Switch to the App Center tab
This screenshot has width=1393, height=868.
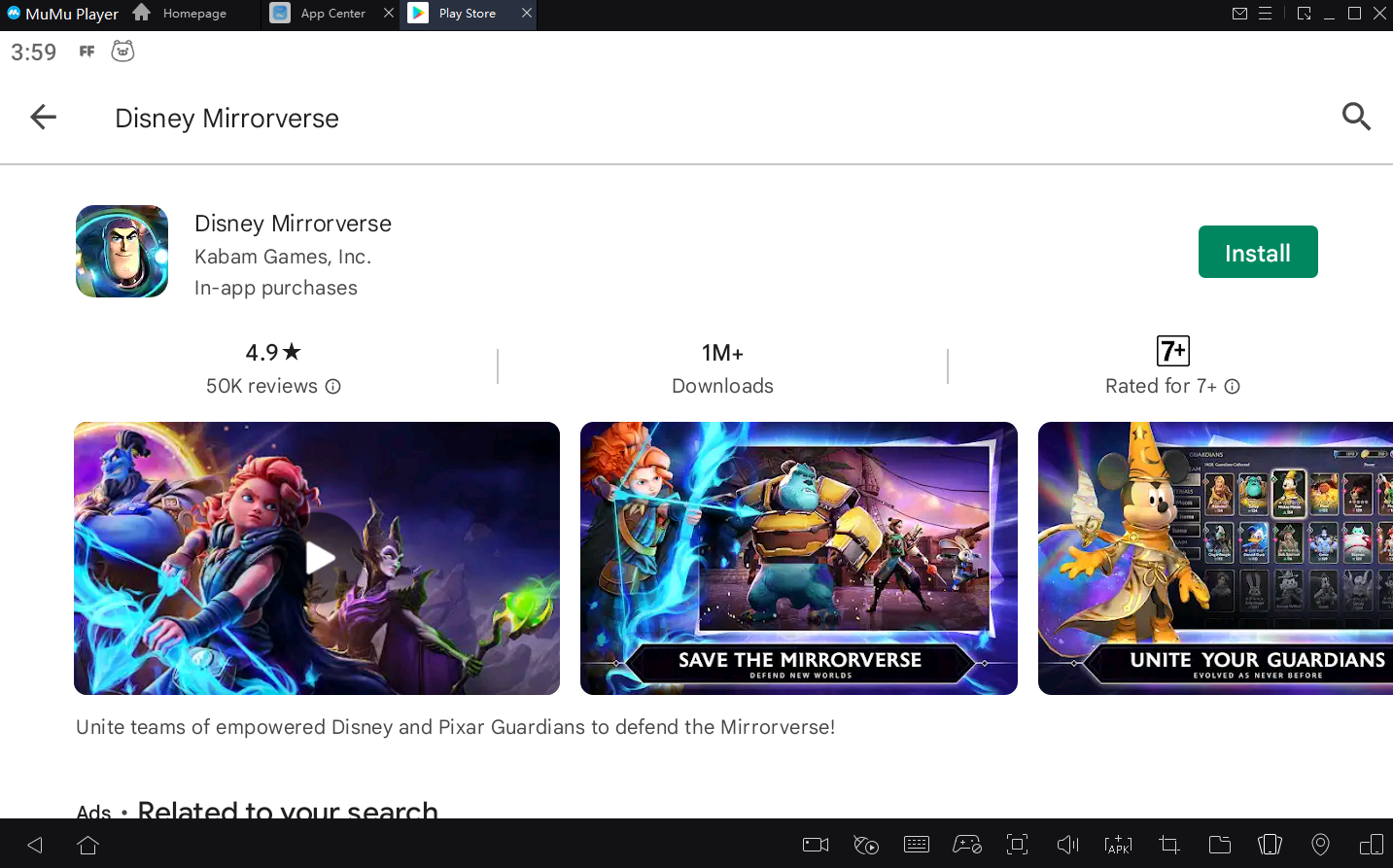[x=331, y=14]
